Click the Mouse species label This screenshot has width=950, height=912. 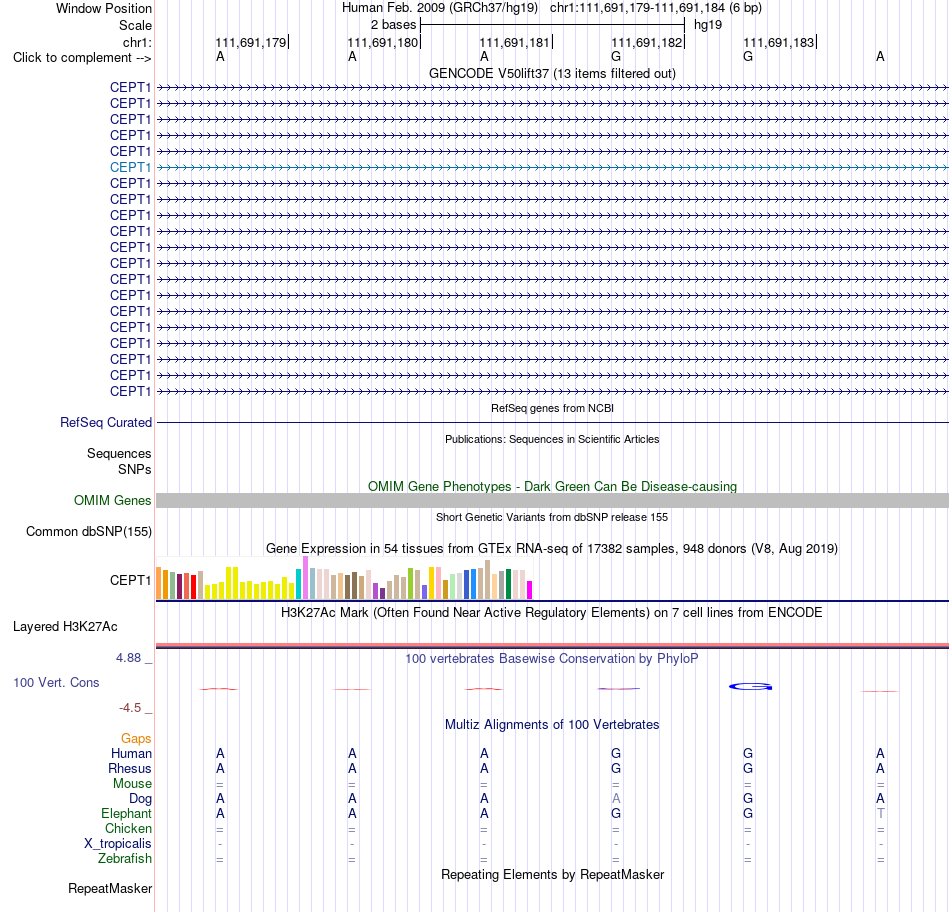click(132, 784)
